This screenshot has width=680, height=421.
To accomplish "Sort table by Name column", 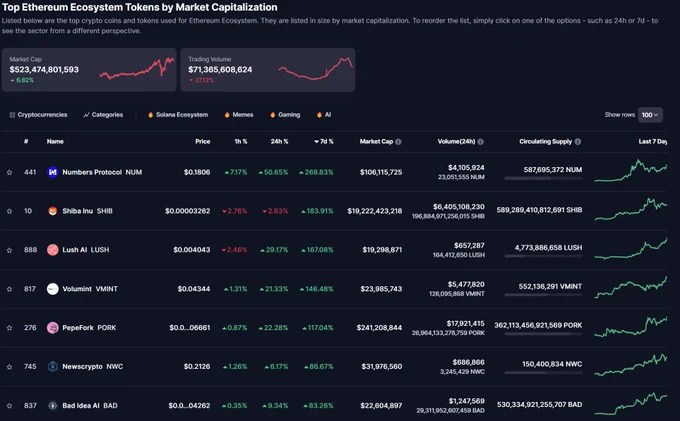I will tap(55, 141).
